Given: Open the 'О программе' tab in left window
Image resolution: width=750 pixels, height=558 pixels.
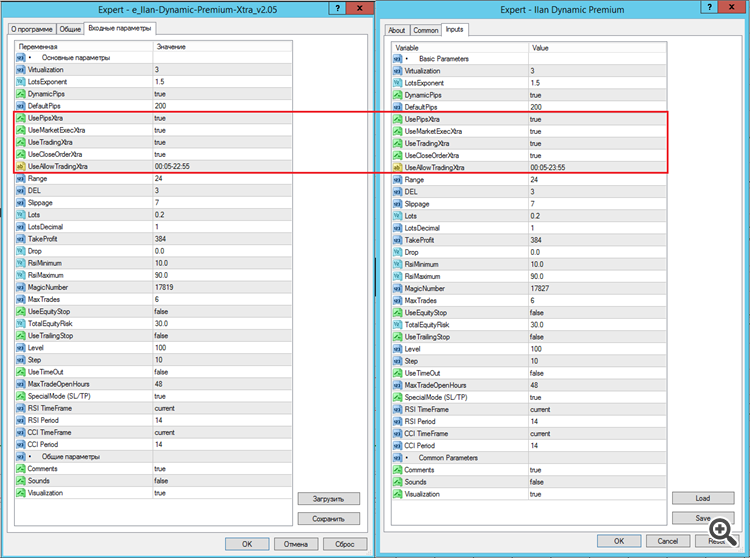Looking at the screenshot, I should point(32,29).
